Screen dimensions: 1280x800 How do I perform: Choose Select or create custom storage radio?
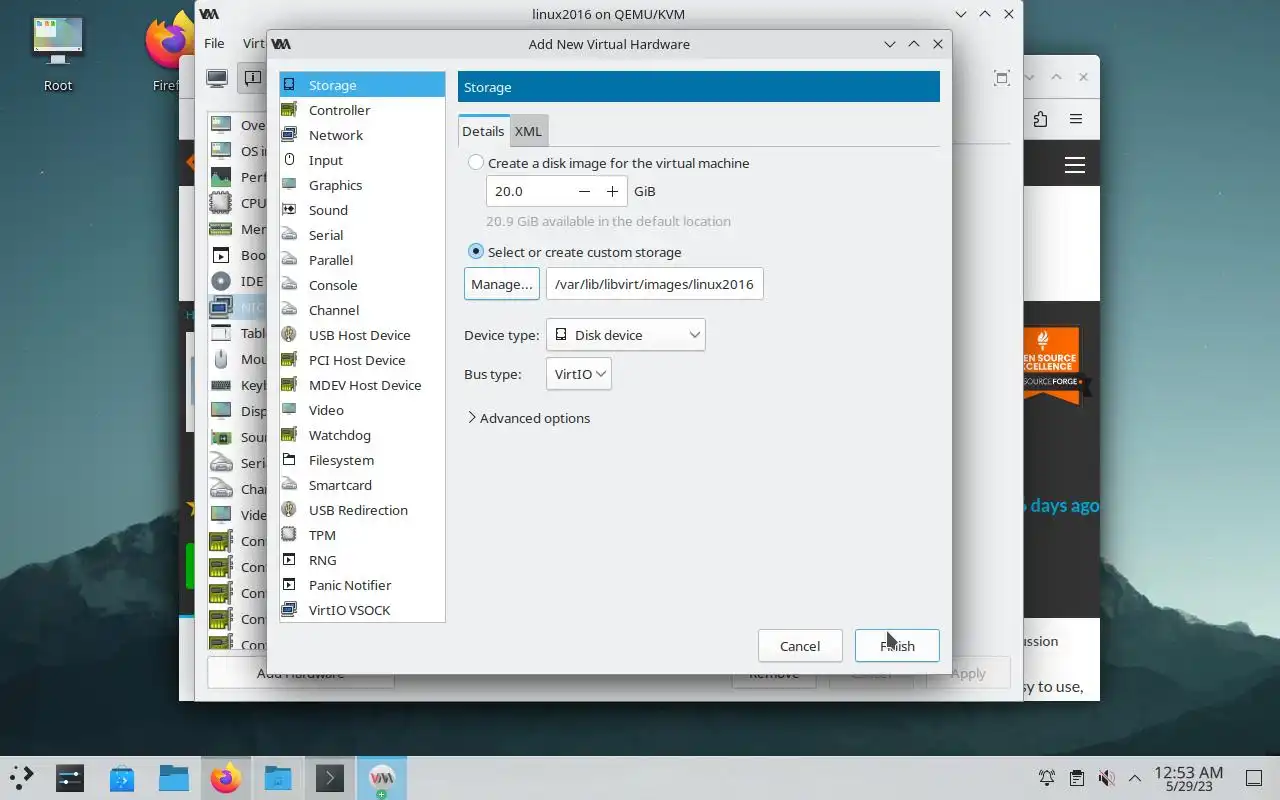click(x=476, y=252)
